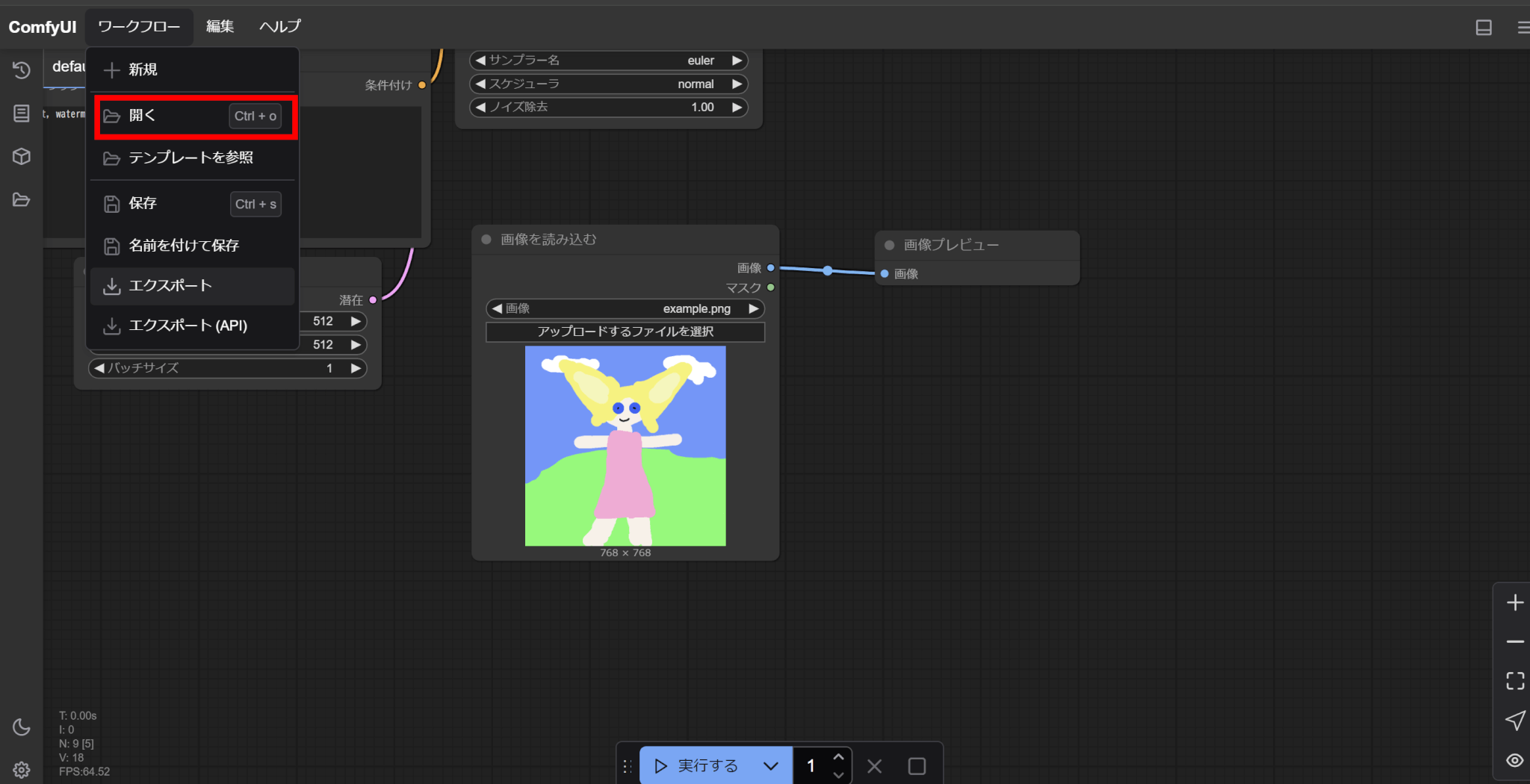
Task: Open the image example.png selector
Action: click(x=625, y=308)
